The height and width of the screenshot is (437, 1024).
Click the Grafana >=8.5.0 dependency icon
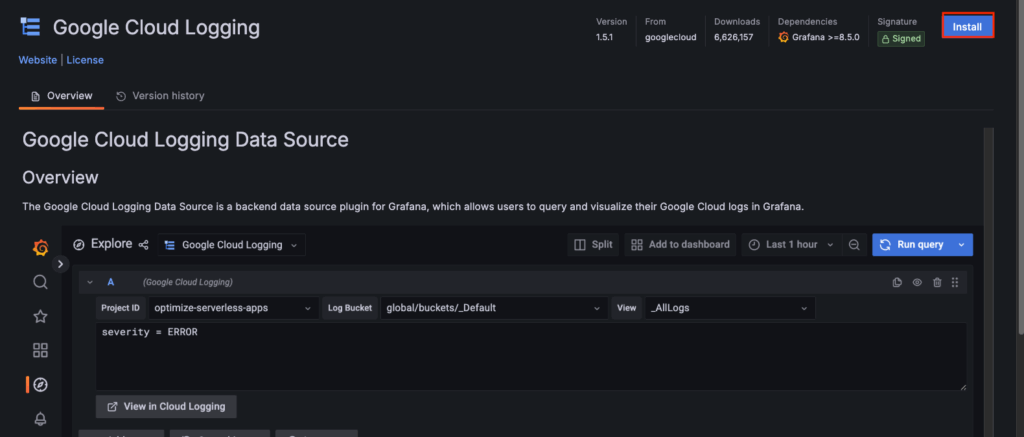(784, 37)
